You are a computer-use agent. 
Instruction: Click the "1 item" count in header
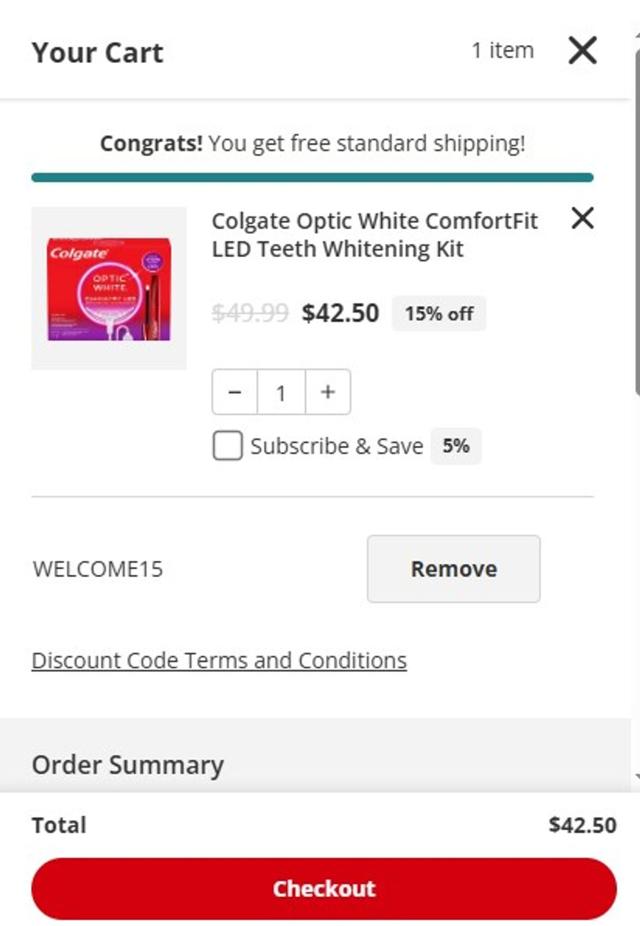pos(503,50)
